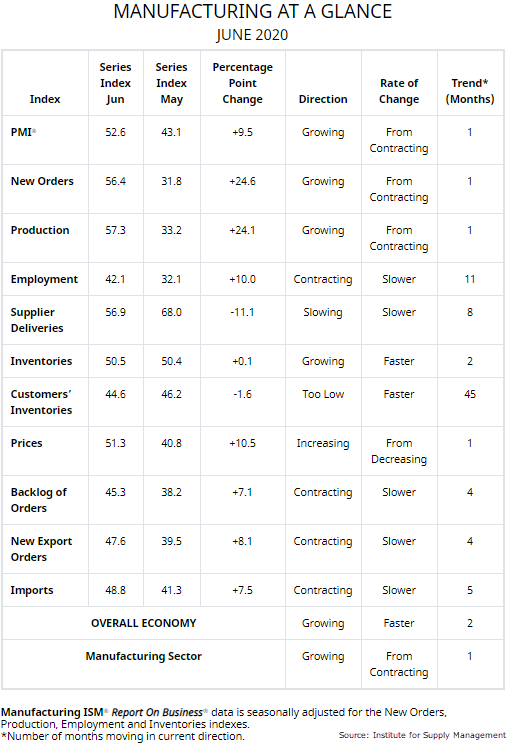The width and height of the screenshot is (511, 745).
Task: Click the Production index value 57.3
Action: point(115,230)
